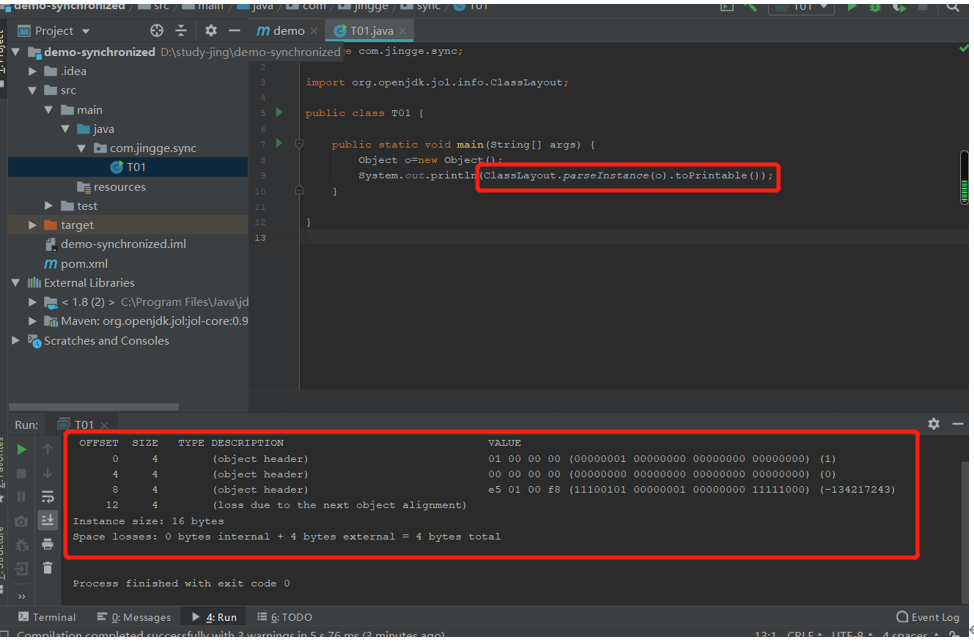Click the magnifier search icon at top right

click(x=952, y=7)
